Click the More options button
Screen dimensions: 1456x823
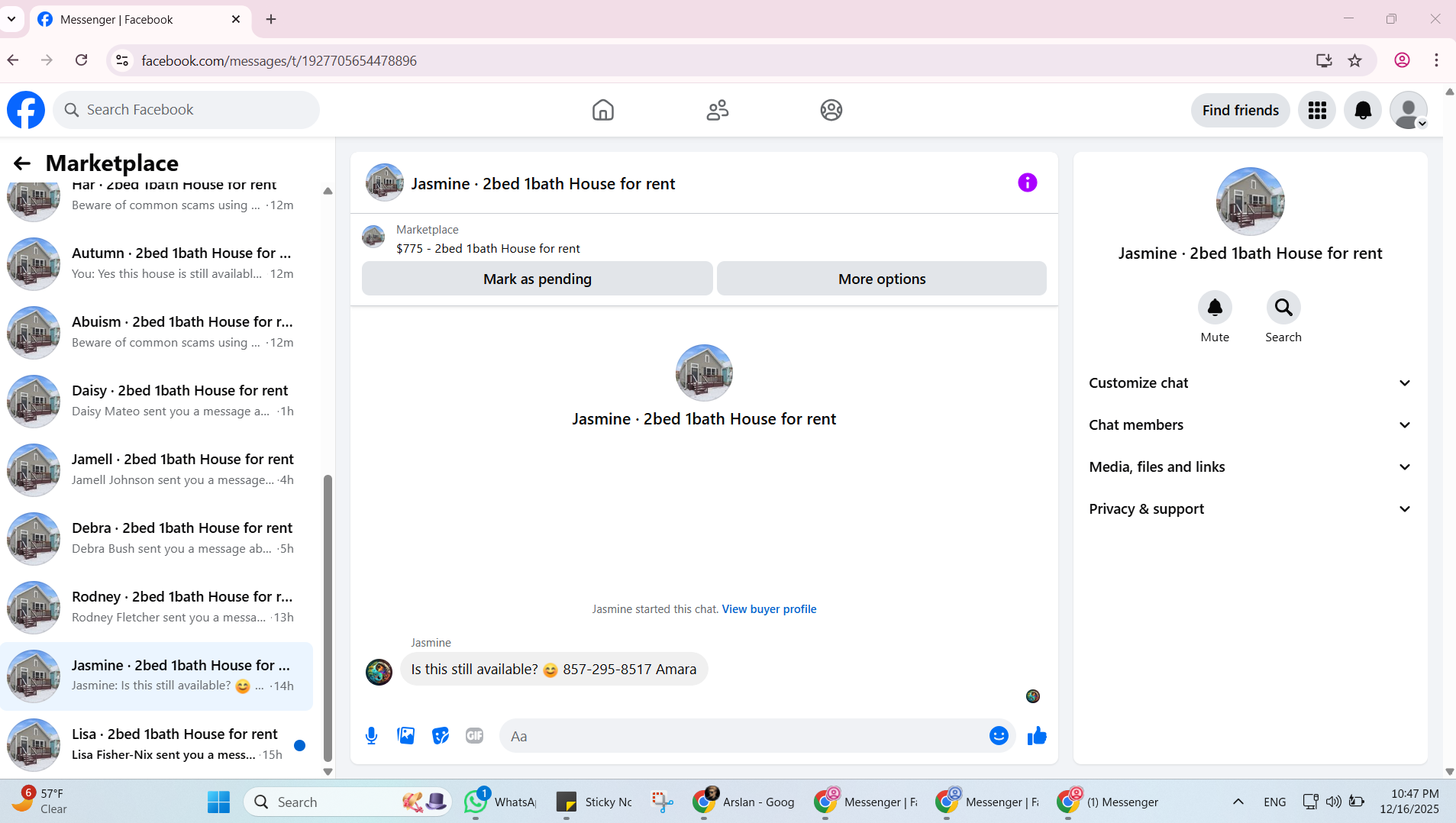pyautogui.click(x=882, y=279)
